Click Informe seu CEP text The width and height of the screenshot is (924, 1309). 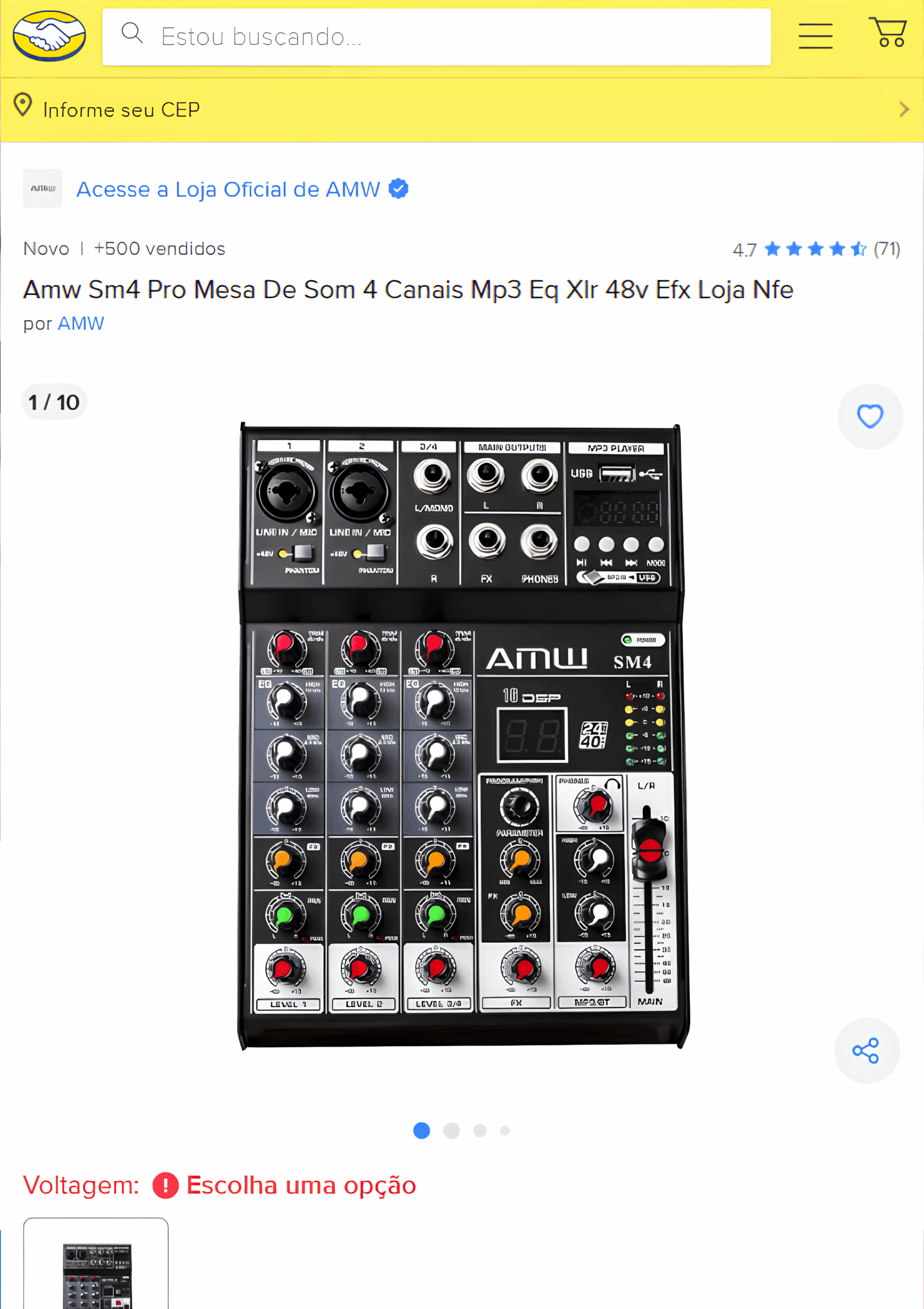[x=121, y=109]
